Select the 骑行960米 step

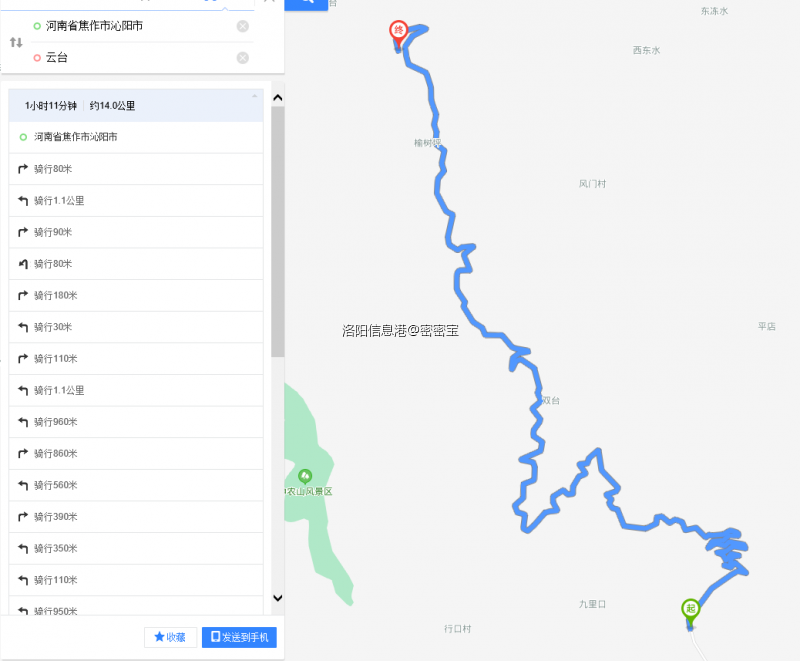(136, 422)
